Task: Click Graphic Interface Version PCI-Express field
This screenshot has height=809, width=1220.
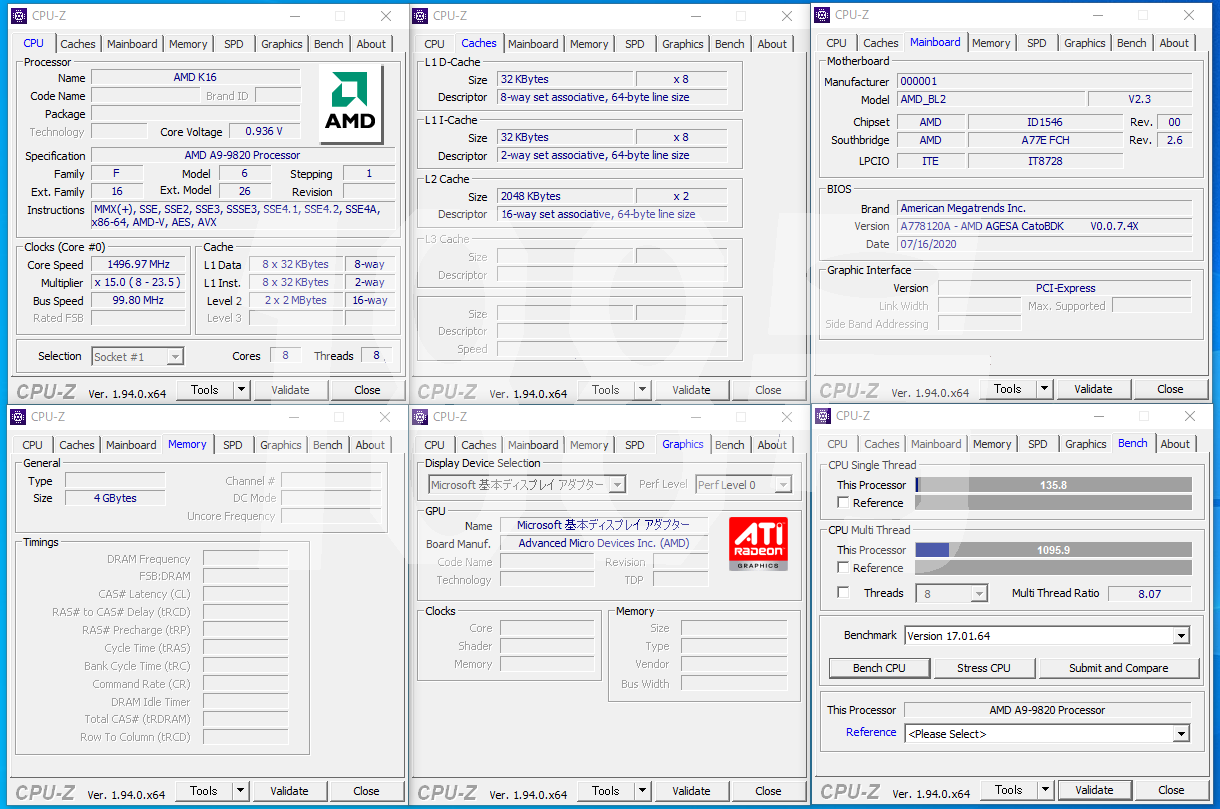Action: coord(1065,288)
